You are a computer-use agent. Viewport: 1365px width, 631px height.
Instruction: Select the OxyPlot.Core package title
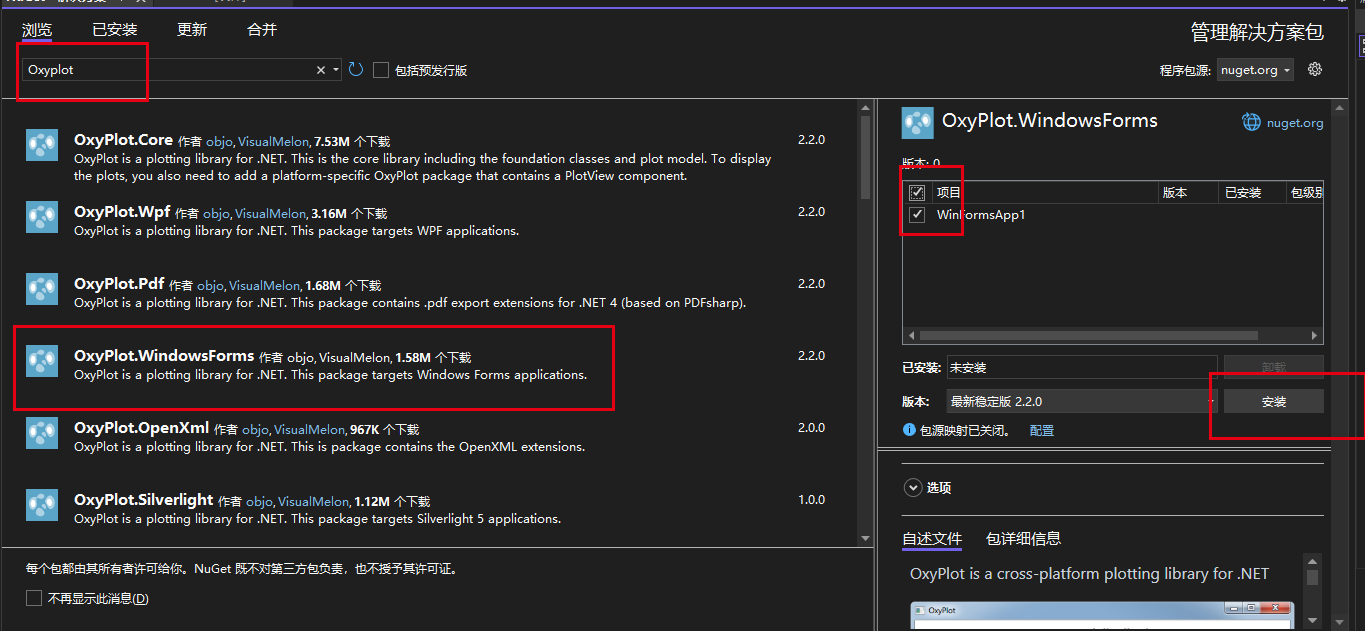point(124,140)
